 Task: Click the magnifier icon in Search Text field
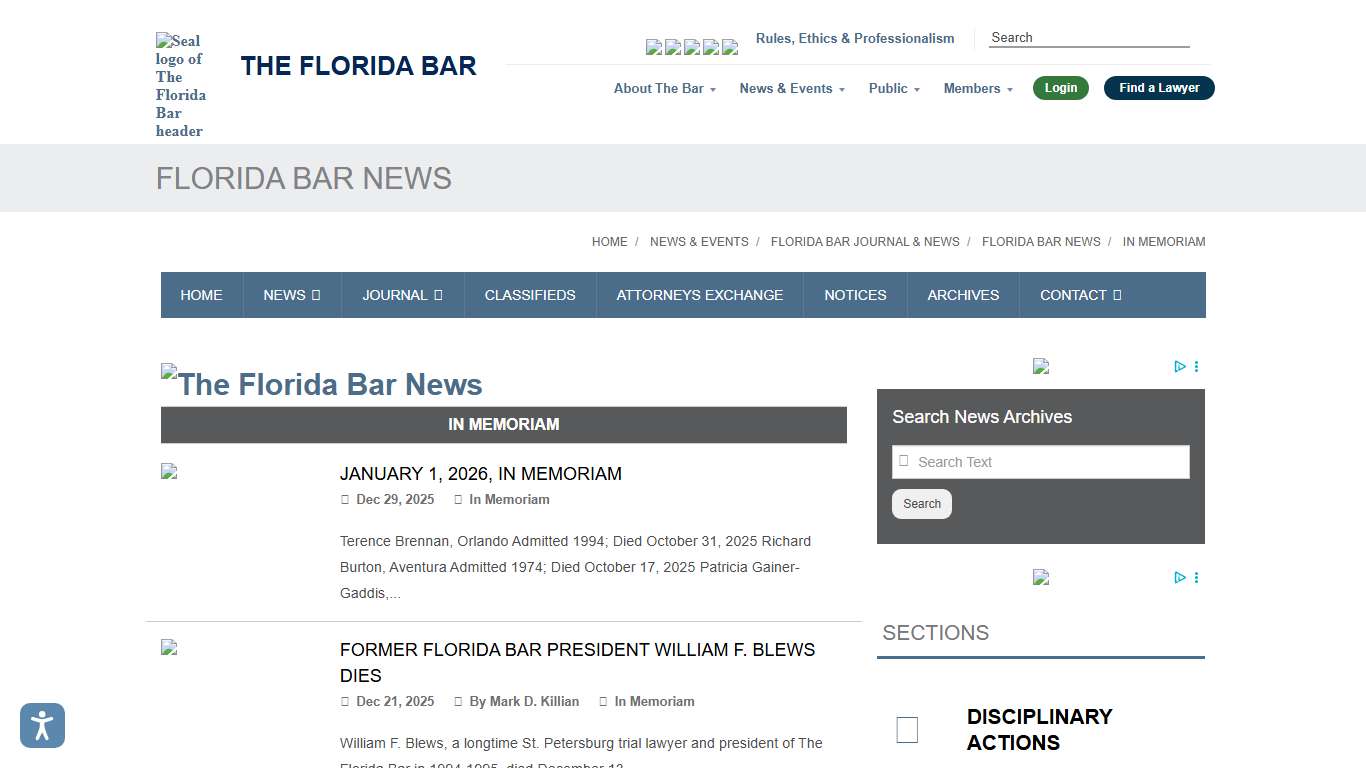904,461
